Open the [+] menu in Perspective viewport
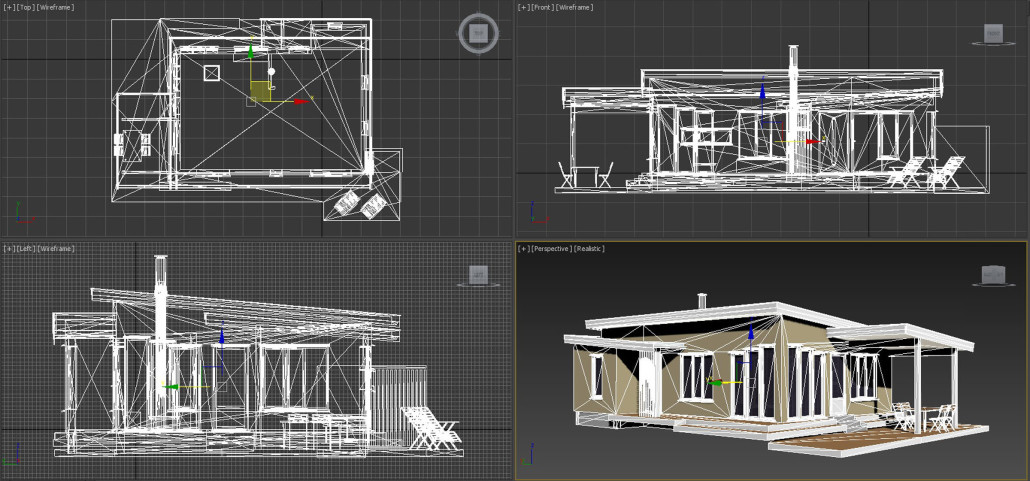Image resolution: width=1030 pixels, height=481 pixels. click(524, 248)
